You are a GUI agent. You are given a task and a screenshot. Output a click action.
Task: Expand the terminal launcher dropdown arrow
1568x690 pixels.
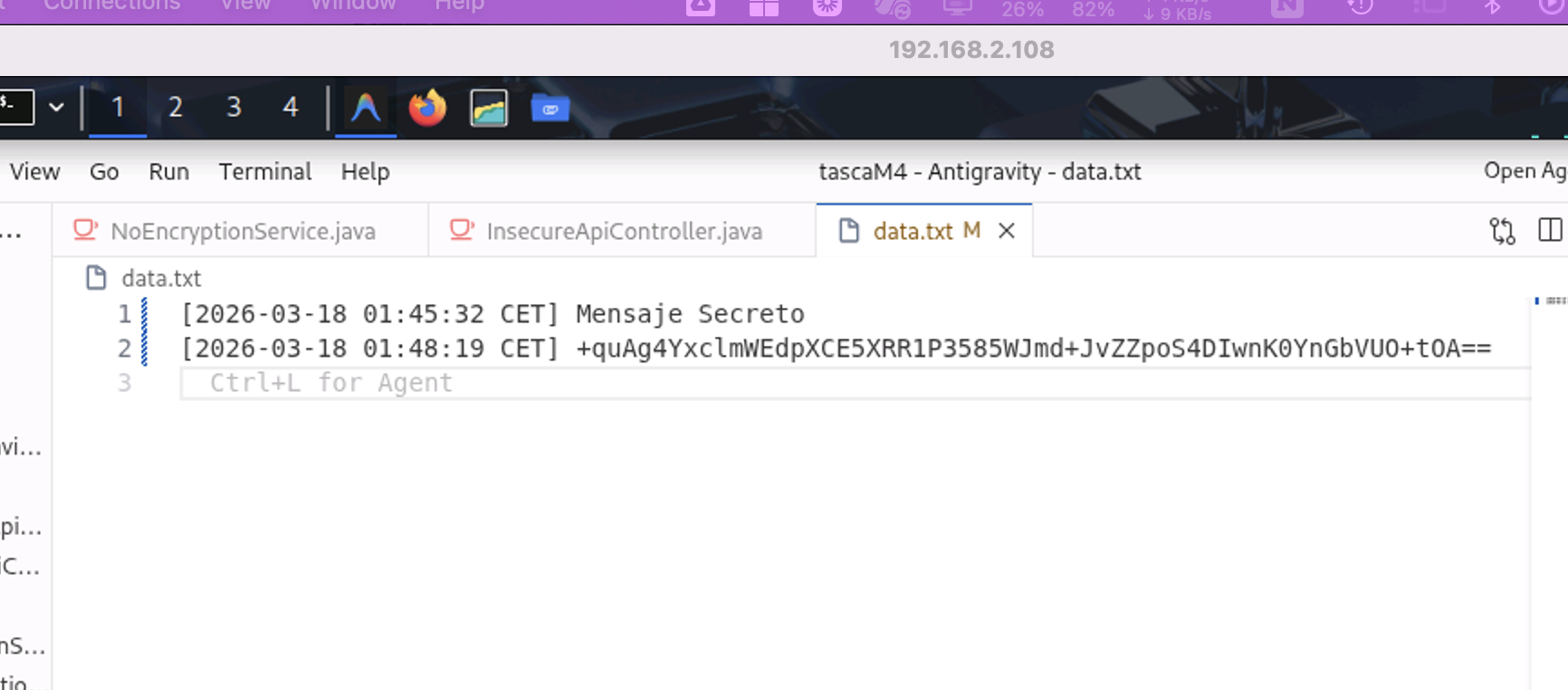click(56, 107)
